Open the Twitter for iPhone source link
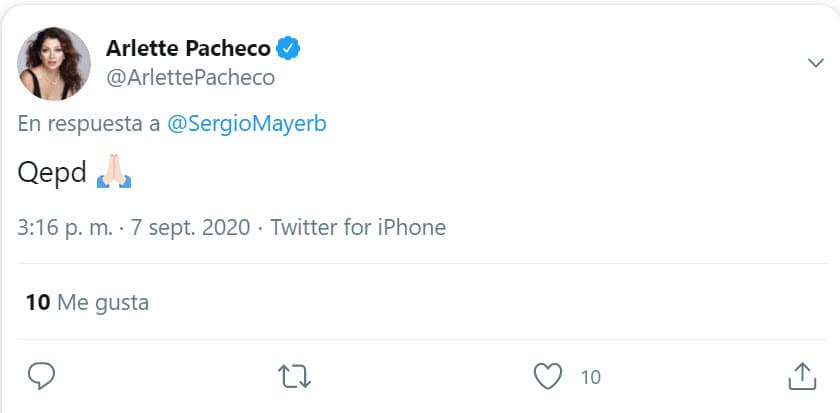 point(358,227)
